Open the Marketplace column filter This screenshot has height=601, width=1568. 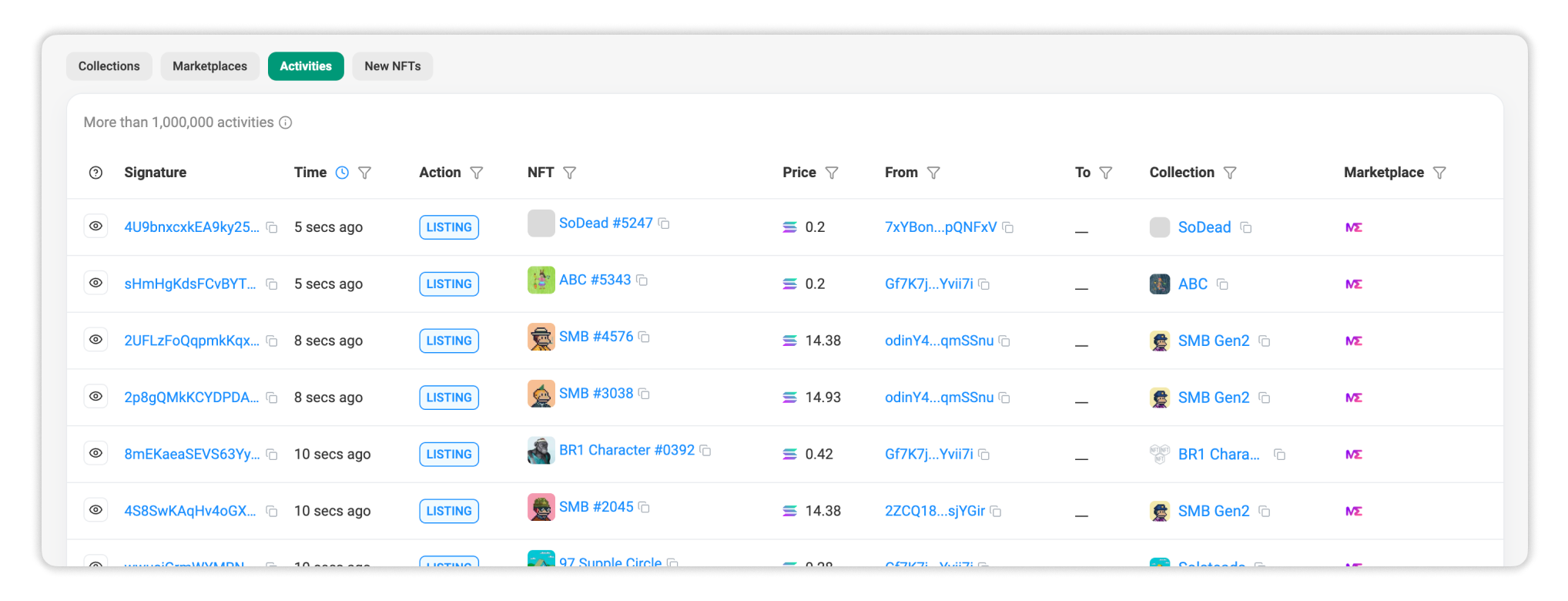pyautogui.click(x=1439, y=173)
